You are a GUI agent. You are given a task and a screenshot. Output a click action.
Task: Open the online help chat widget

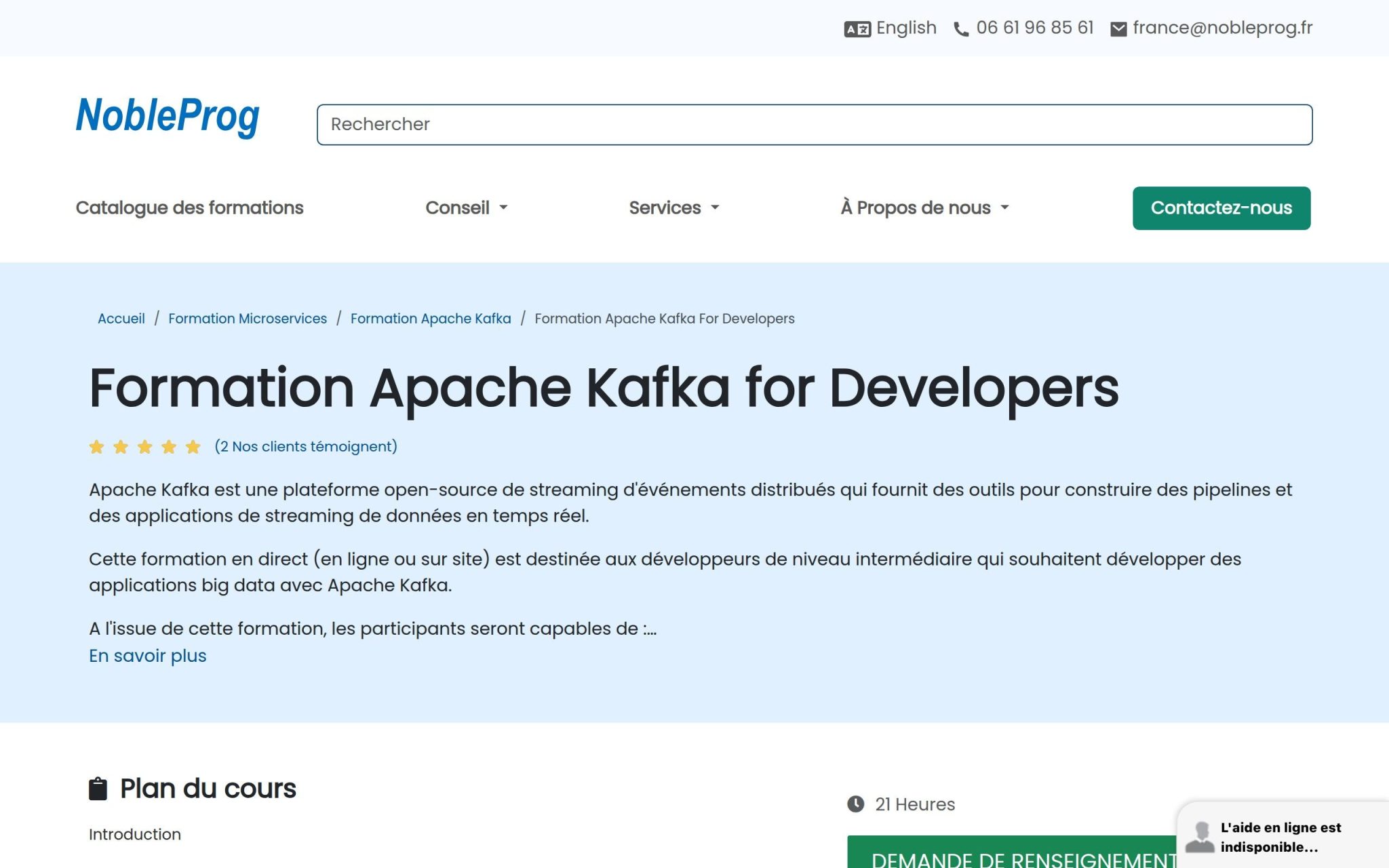[x=1283, y=835]
